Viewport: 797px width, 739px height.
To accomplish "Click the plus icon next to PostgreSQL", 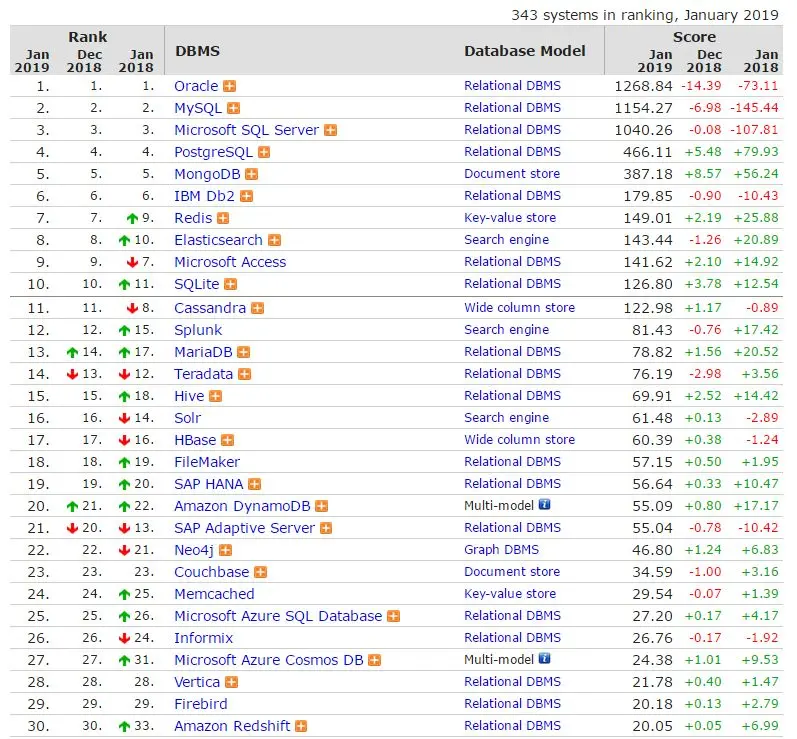I will click(264, 152).
